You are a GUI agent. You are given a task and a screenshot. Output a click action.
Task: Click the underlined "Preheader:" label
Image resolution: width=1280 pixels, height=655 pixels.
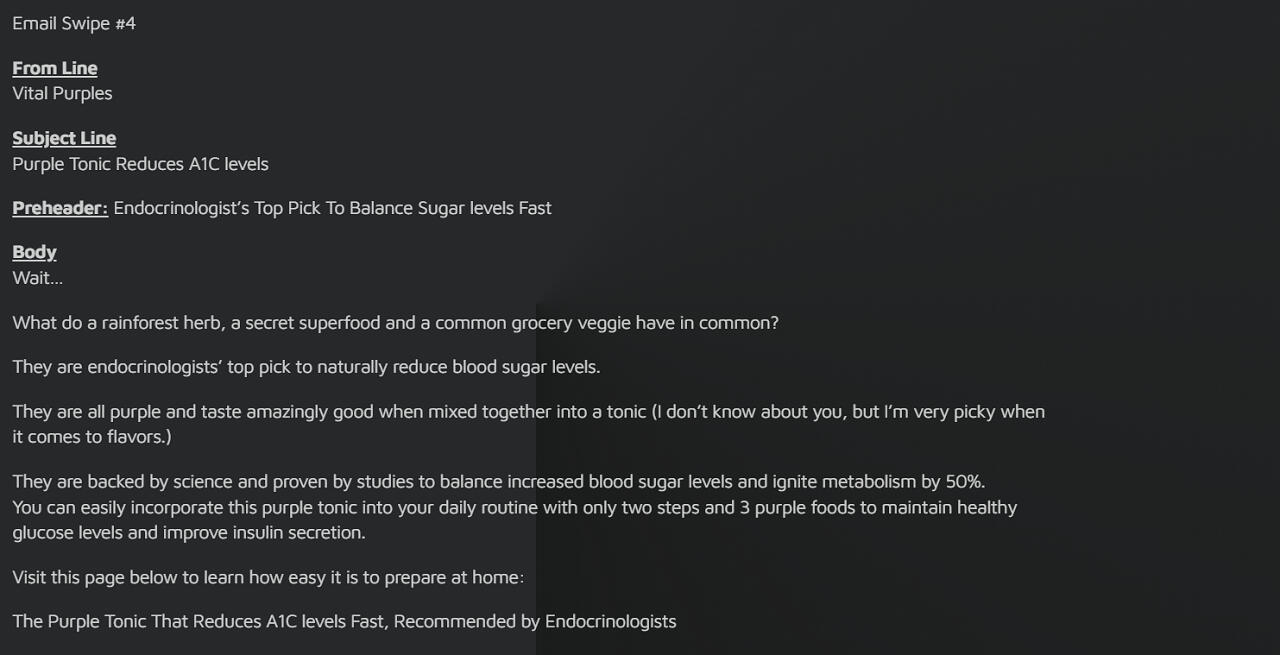coord(60,208)
